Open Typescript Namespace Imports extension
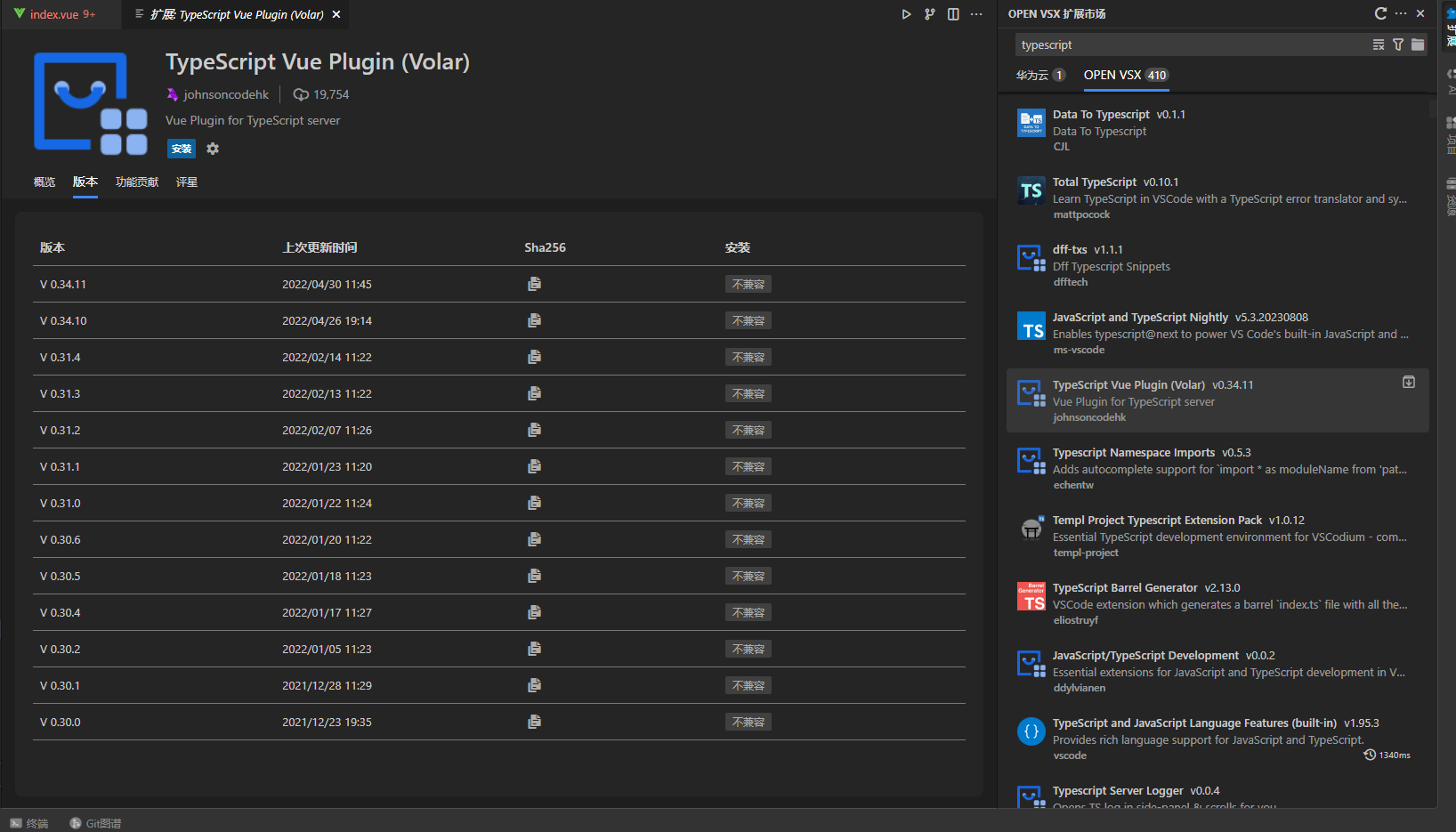Viewport: 1456px width, 832px height. [x=1217, y=468]
